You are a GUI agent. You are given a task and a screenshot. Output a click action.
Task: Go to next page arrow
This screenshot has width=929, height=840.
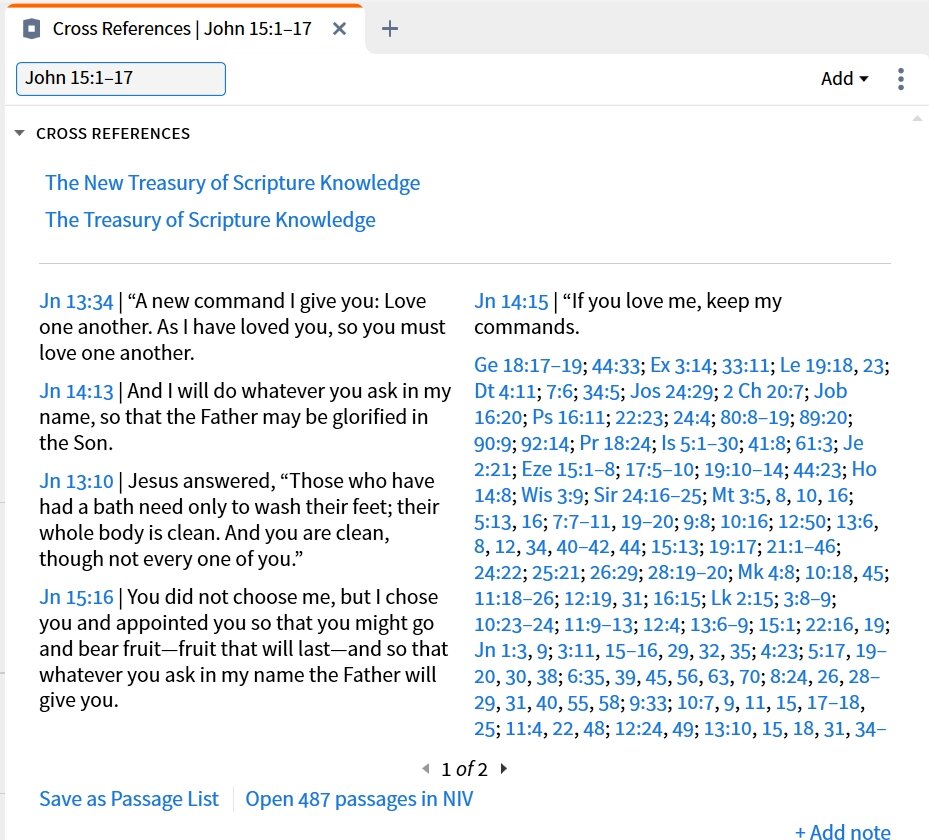(504, 769)
